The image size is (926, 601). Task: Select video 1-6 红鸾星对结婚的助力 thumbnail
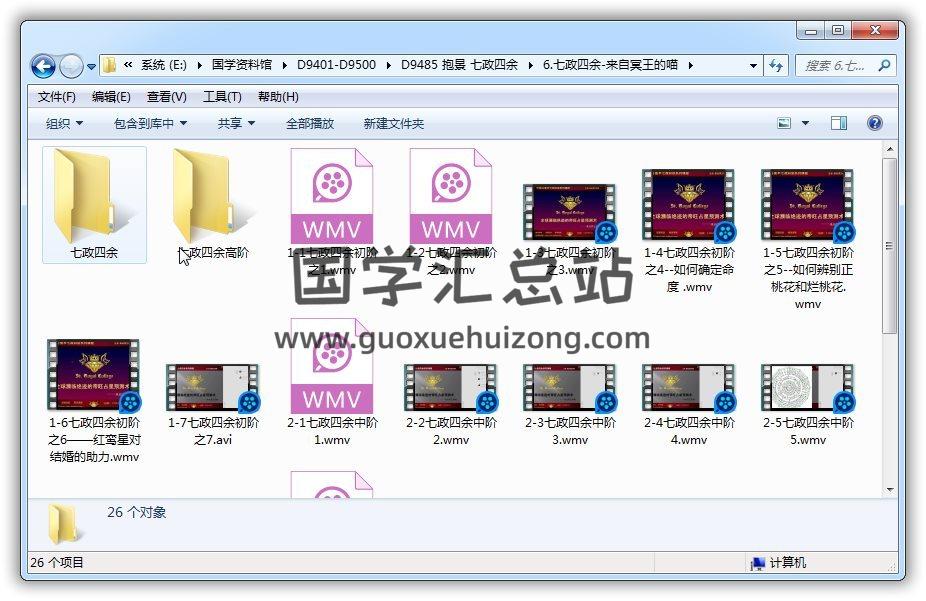(x=93, y=375)
